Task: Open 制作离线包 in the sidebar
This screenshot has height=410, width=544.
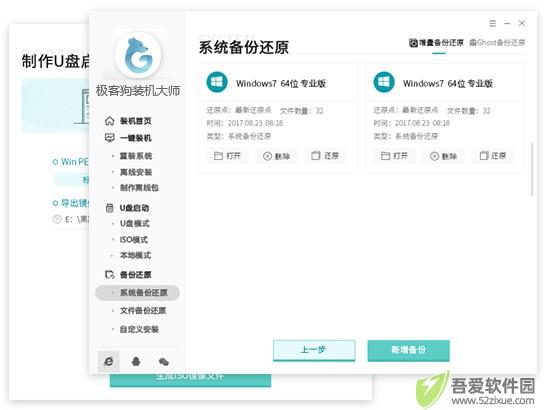Action: [139, 188]
